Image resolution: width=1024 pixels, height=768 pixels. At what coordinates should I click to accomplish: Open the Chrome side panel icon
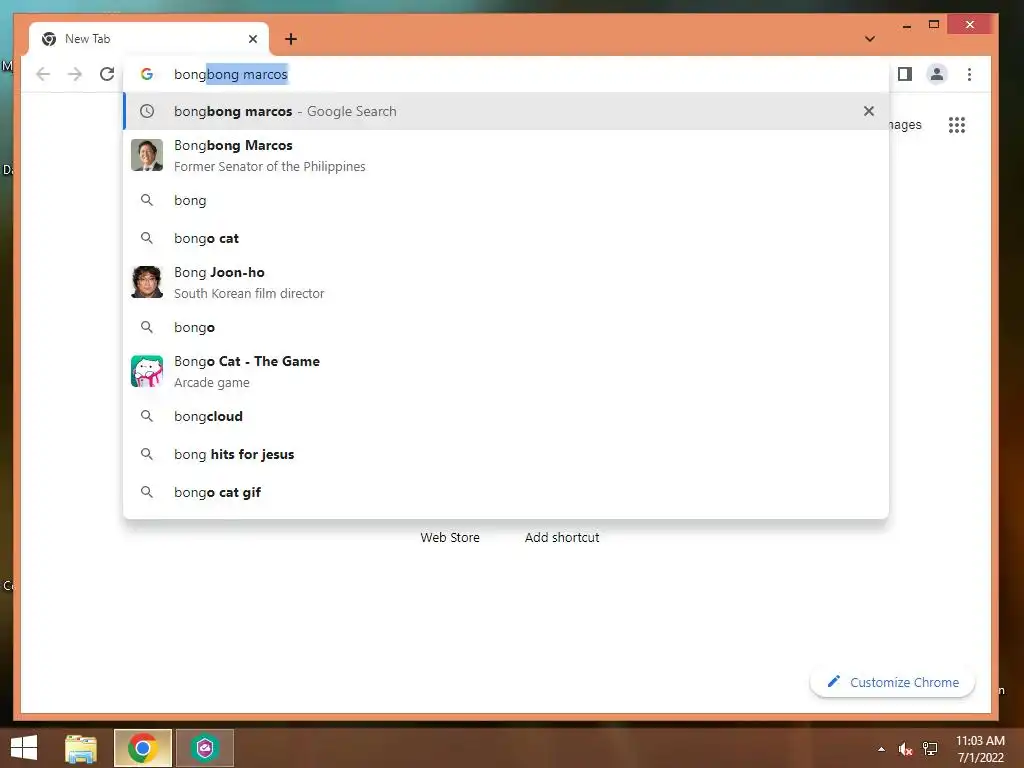(x=904, y=74)
